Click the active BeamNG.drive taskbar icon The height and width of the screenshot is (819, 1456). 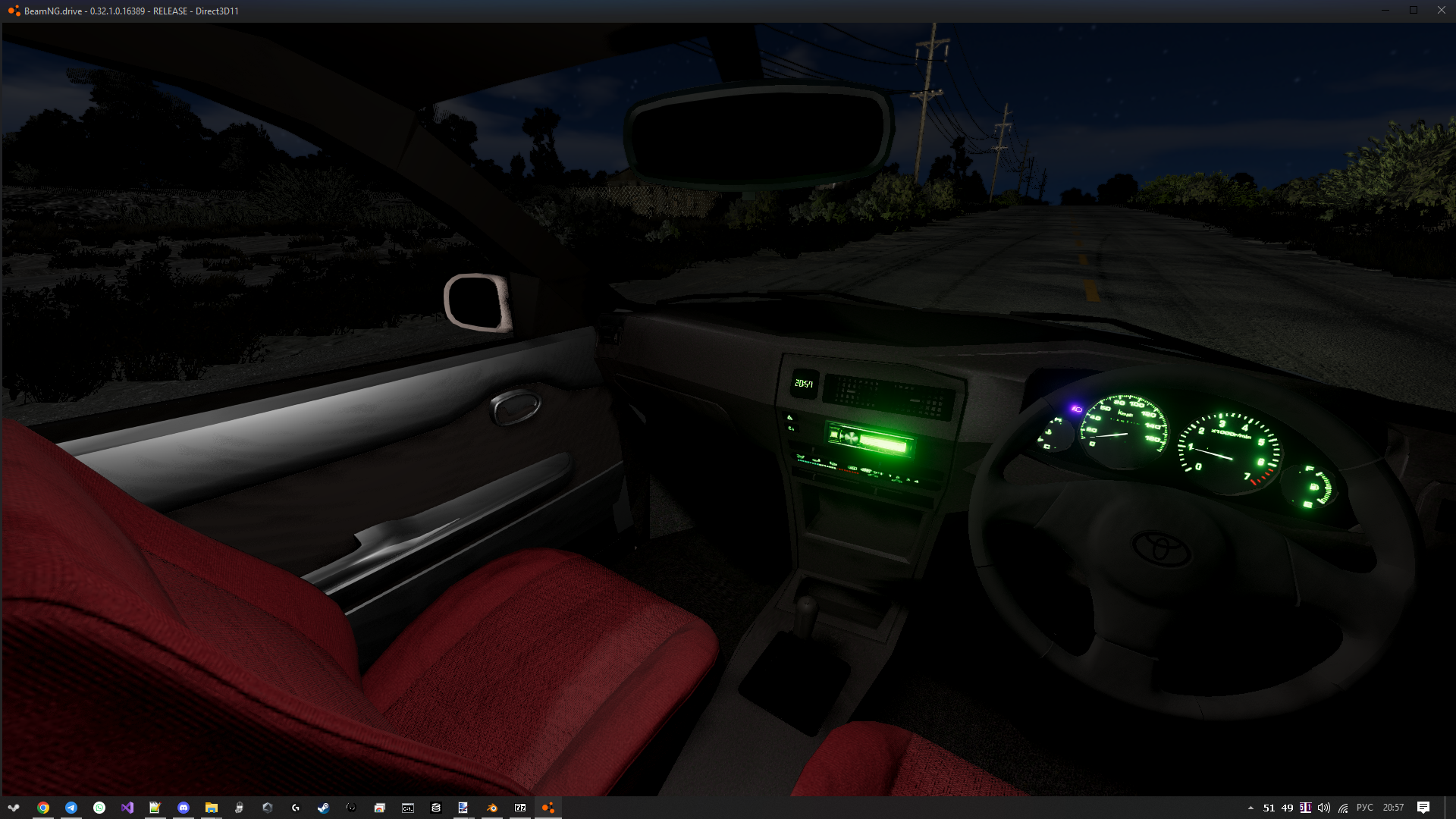click(548, 808)
